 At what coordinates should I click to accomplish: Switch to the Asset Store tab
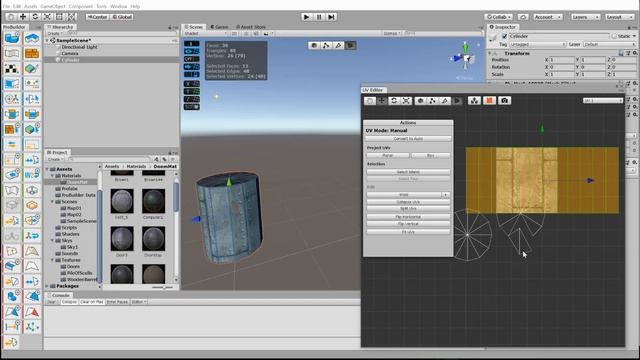[x=251, y=27]
